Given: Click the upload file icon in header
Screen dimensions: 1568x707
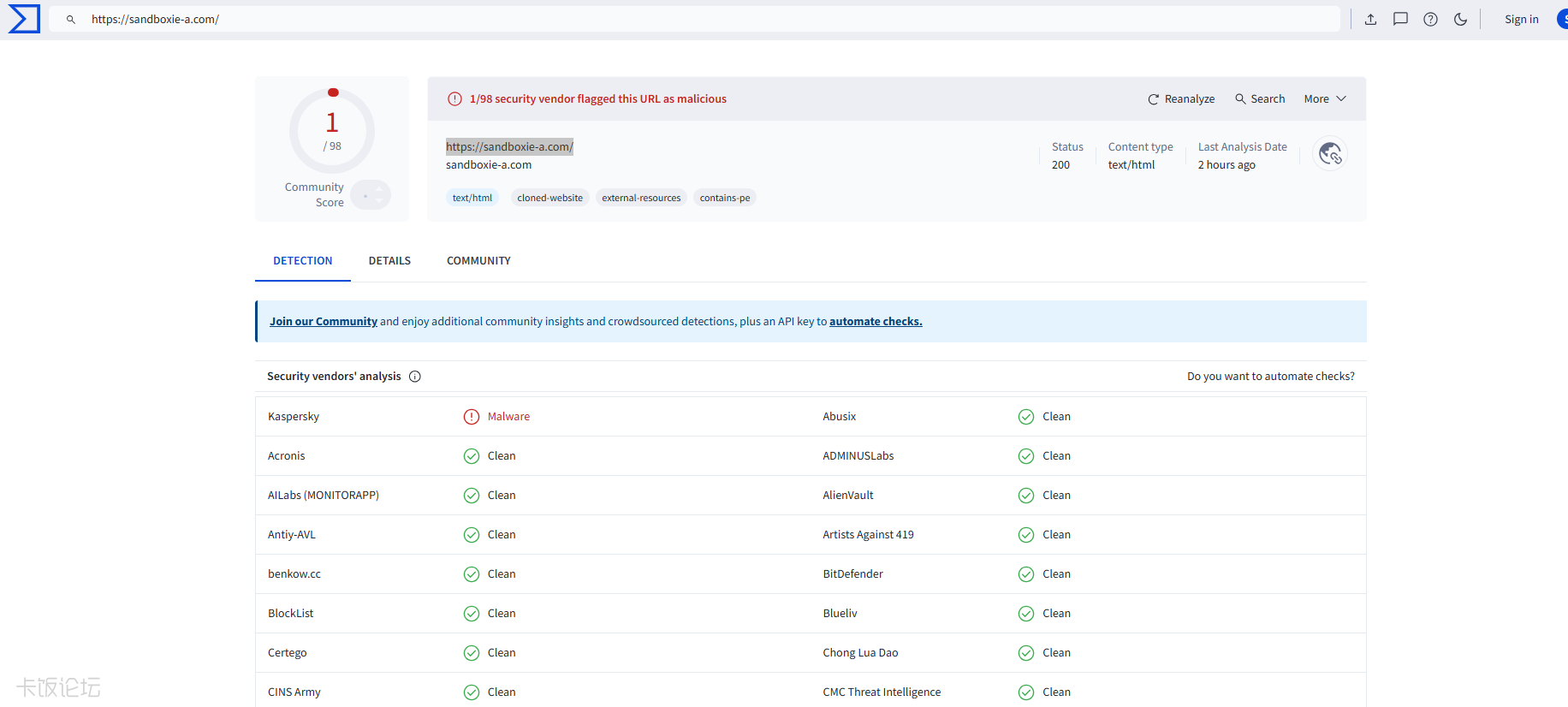Looking at the screenshot, I should point(1370,19).
